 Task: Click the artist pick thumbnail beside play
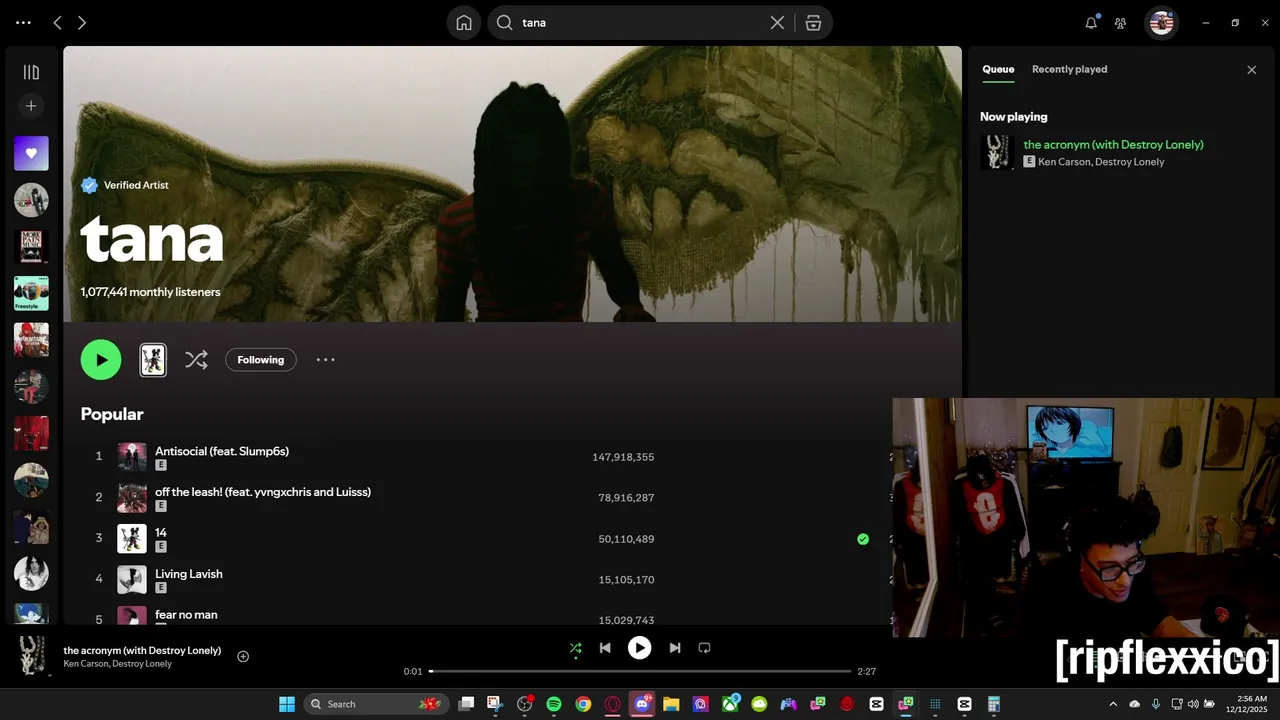pos(153,360)
